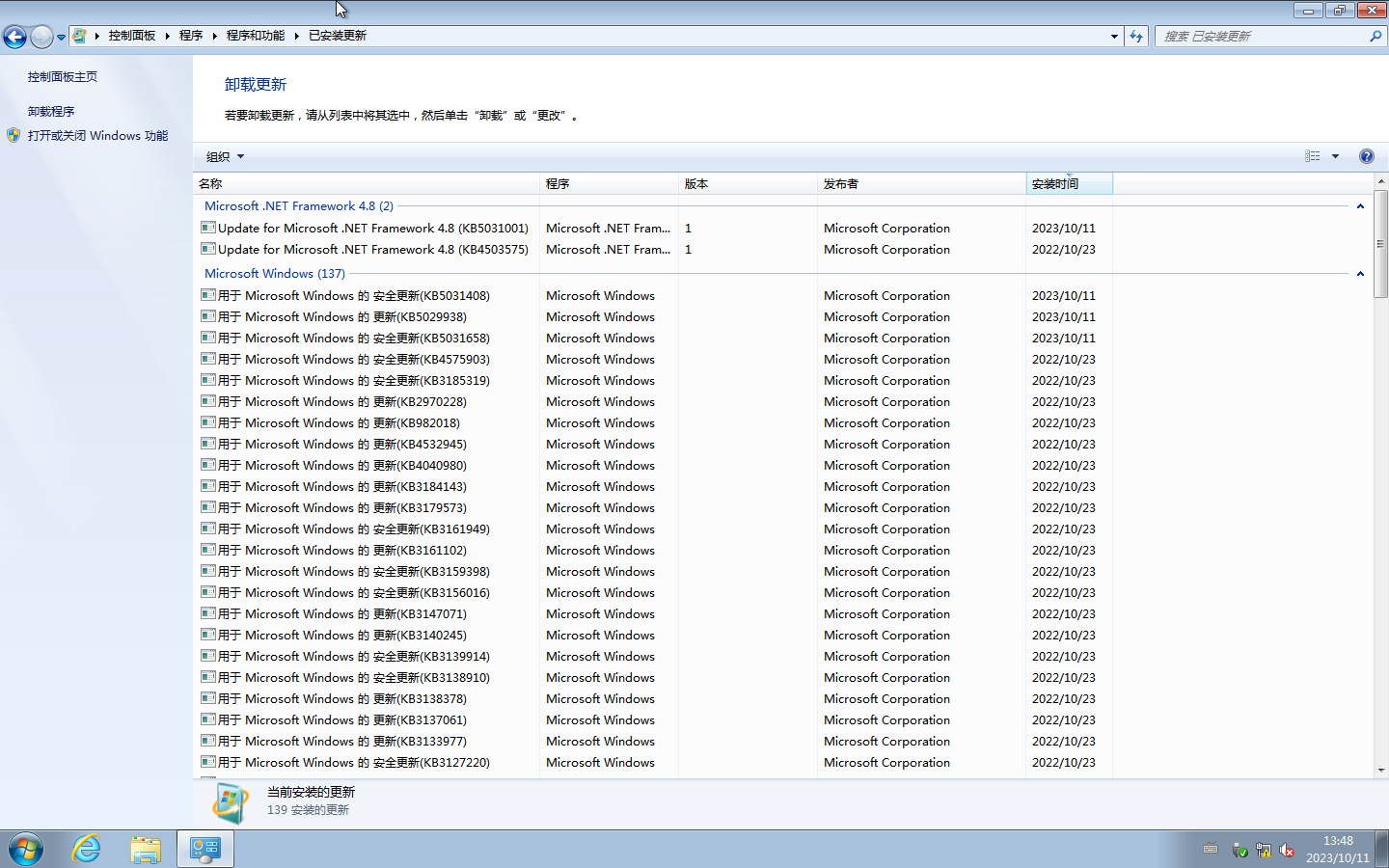Click 已安装更新 in the breadcrumb
The image size is (1389, 868).
[x=338, y=36]
